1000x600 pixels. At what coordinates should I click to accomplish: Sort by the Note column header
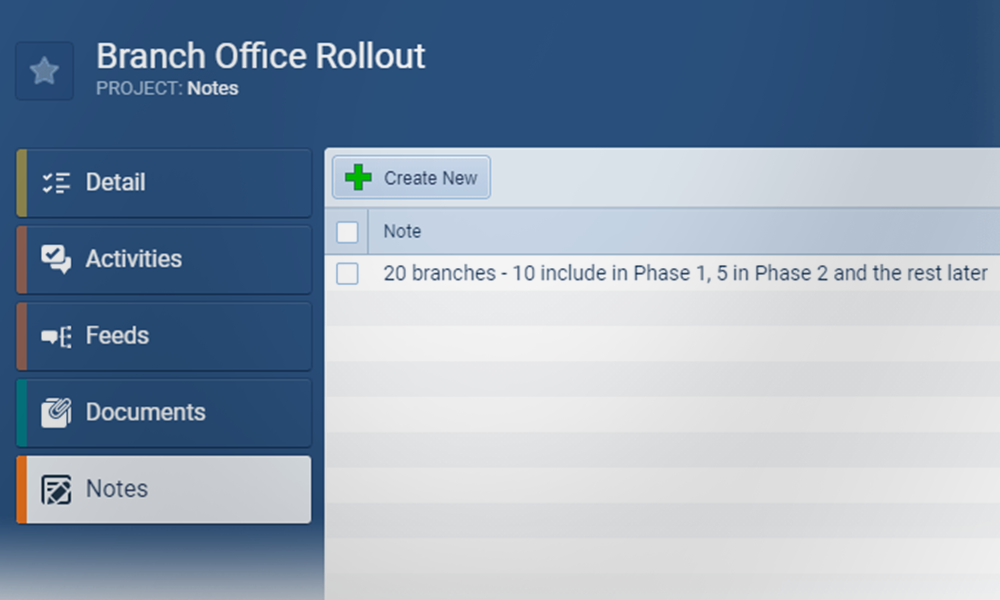pyautogui.click(x=402, y=231)
